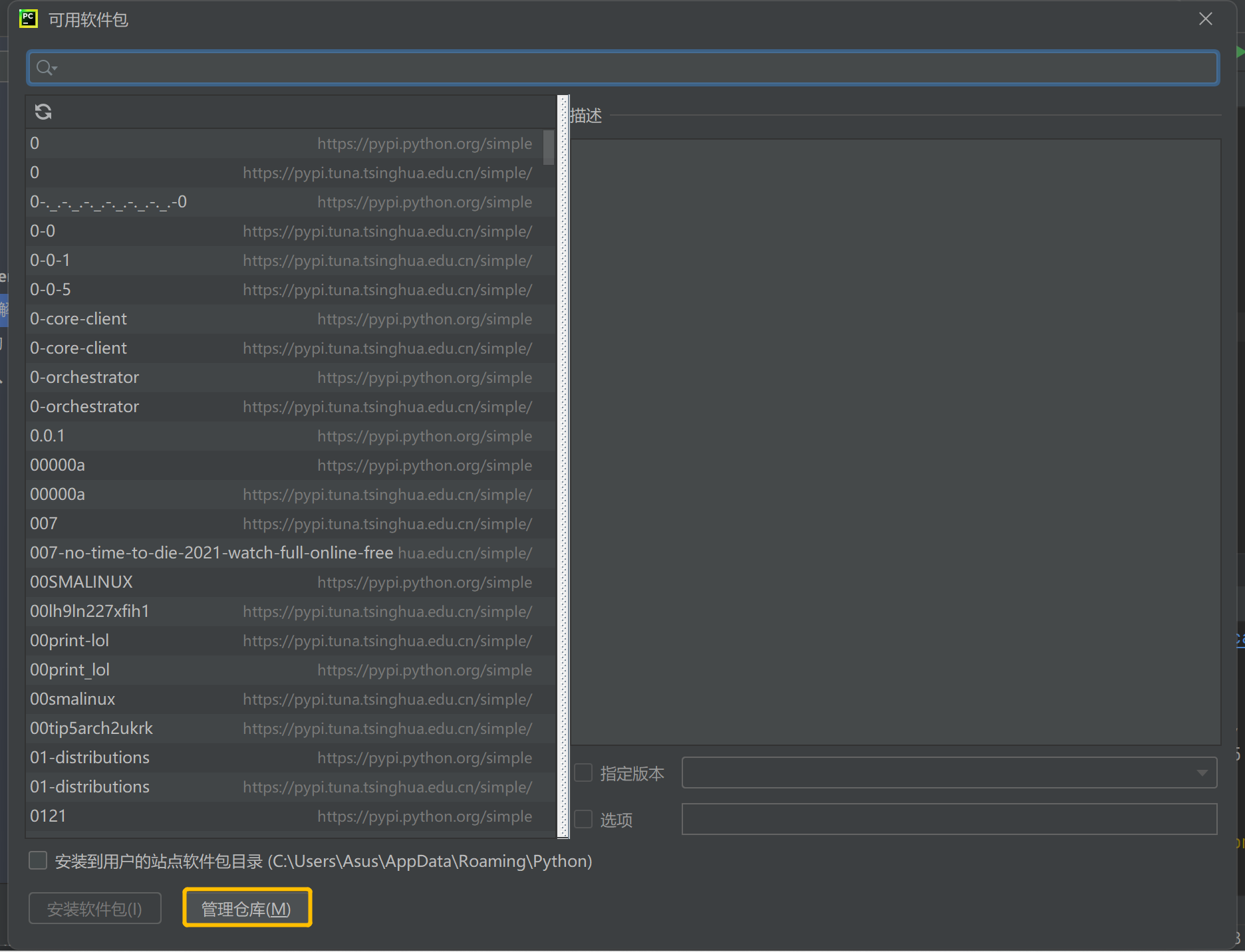1245x952 pixels.
Task: Select the 00tip5arch2ukrk package row
Action: 291,729
